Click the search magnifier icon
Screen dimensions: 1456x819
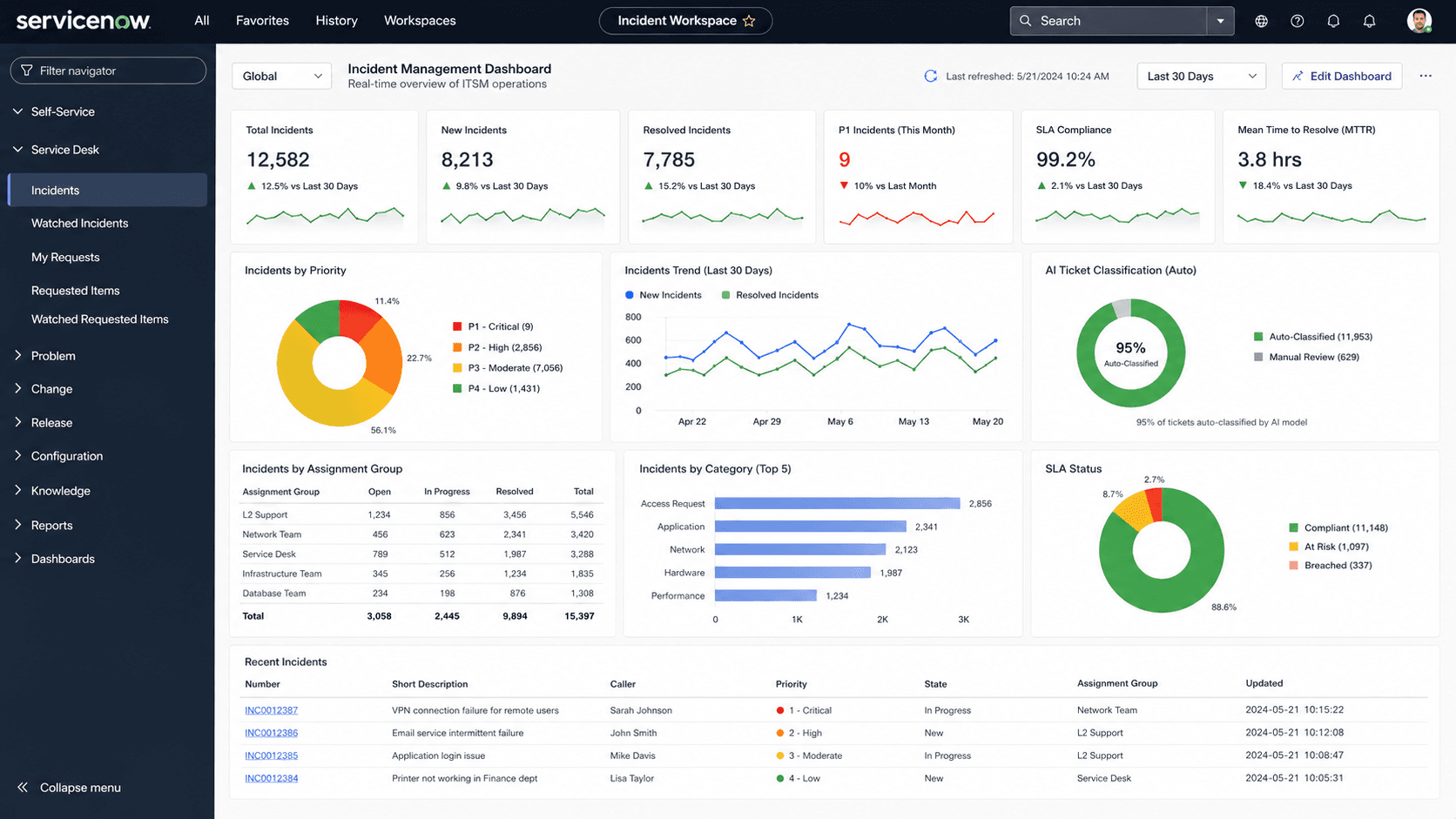[x=1026, y=21]
